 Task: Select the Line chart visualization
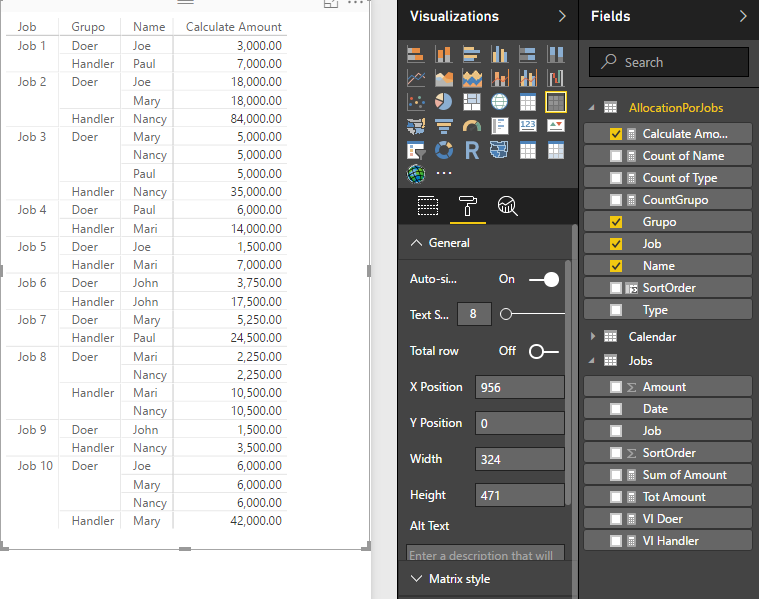point(416,78)
